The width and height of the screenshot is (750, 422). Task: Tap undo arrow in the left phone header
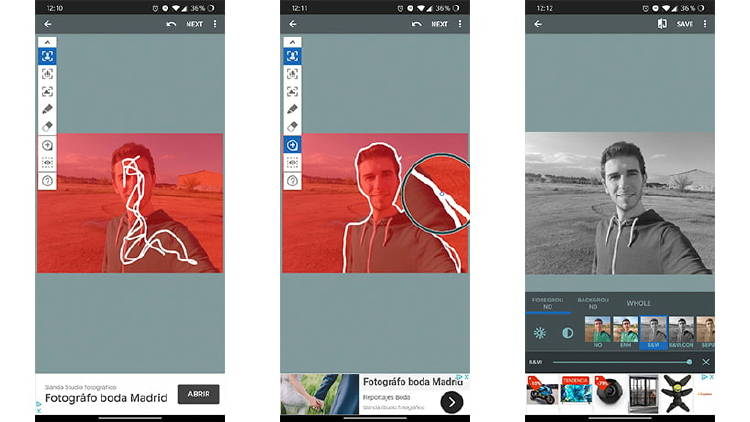tap(171, 23)
